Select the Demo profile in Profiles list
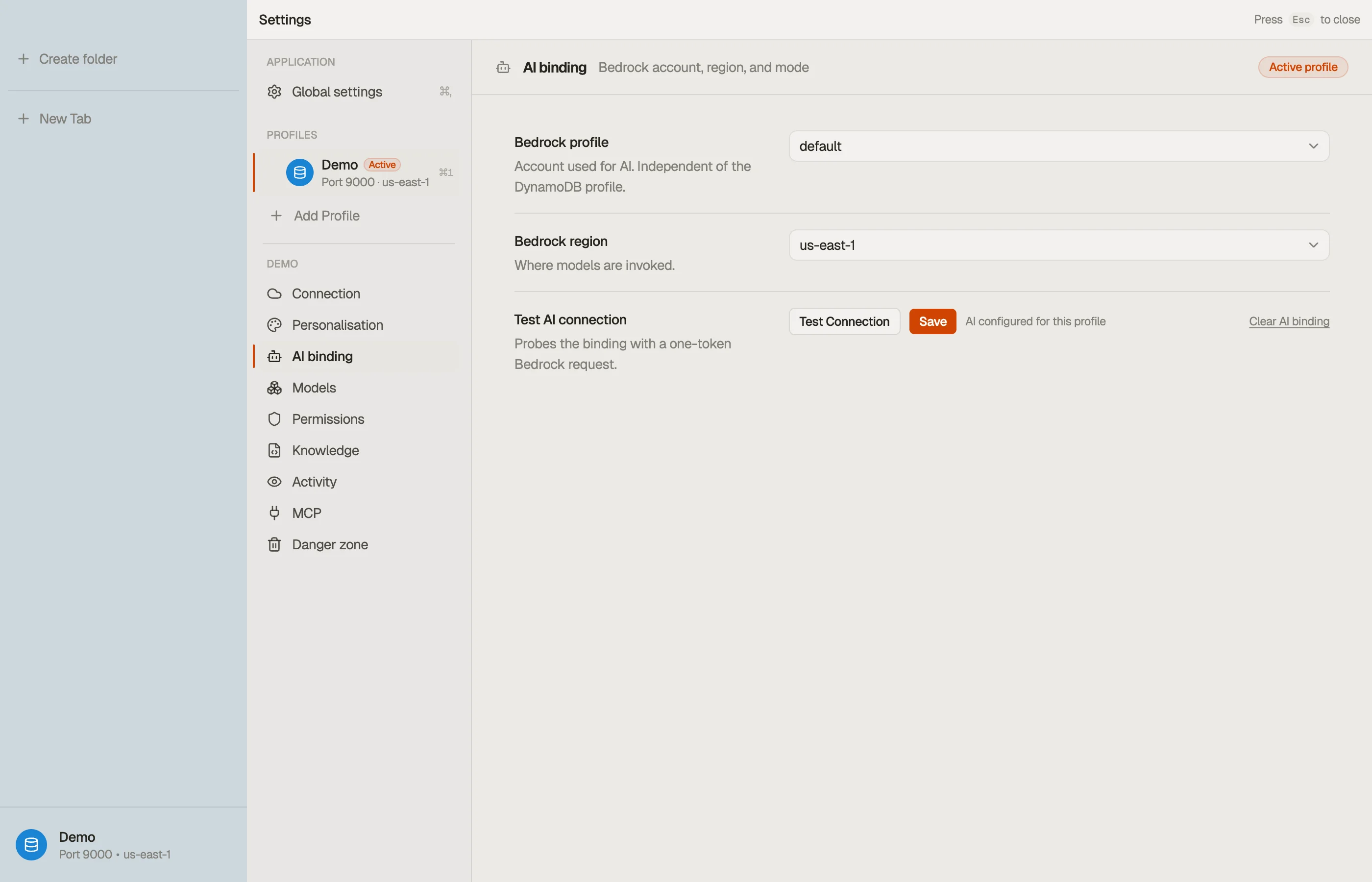The image size is (1372, 882). [x=359, y=172]
